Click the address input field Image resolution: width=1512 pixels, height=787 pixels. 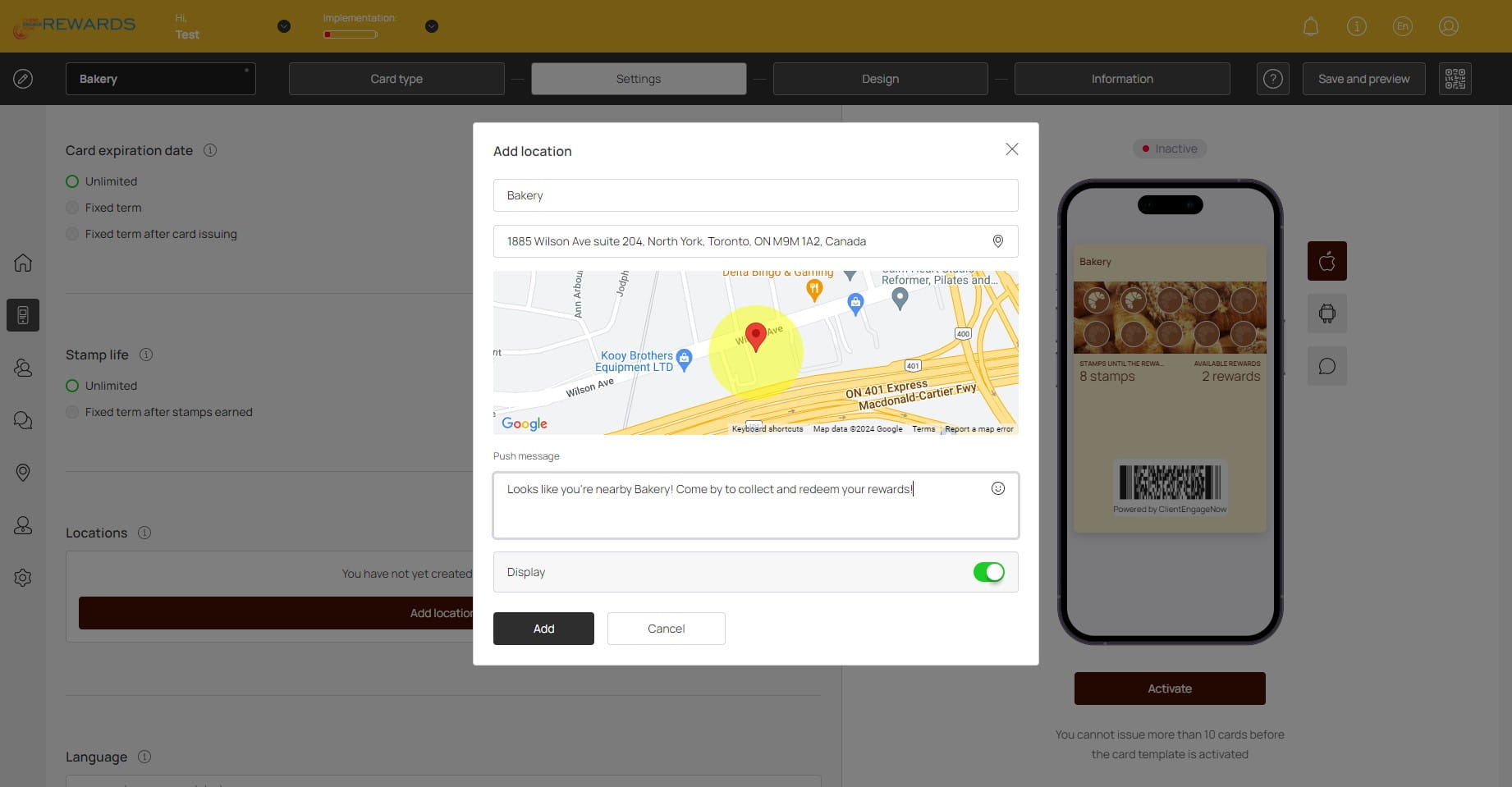coord(756,241)
